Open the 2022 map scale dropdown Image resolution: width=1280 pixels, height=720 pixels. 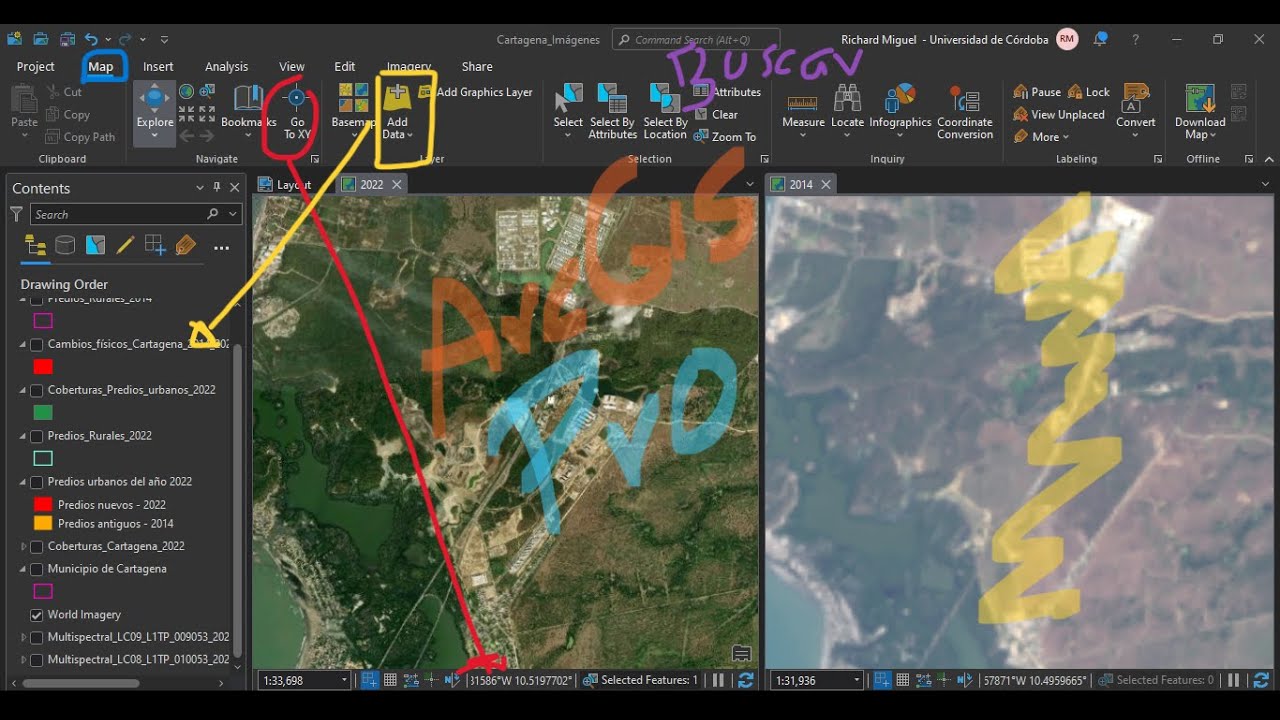click(344, 680)
